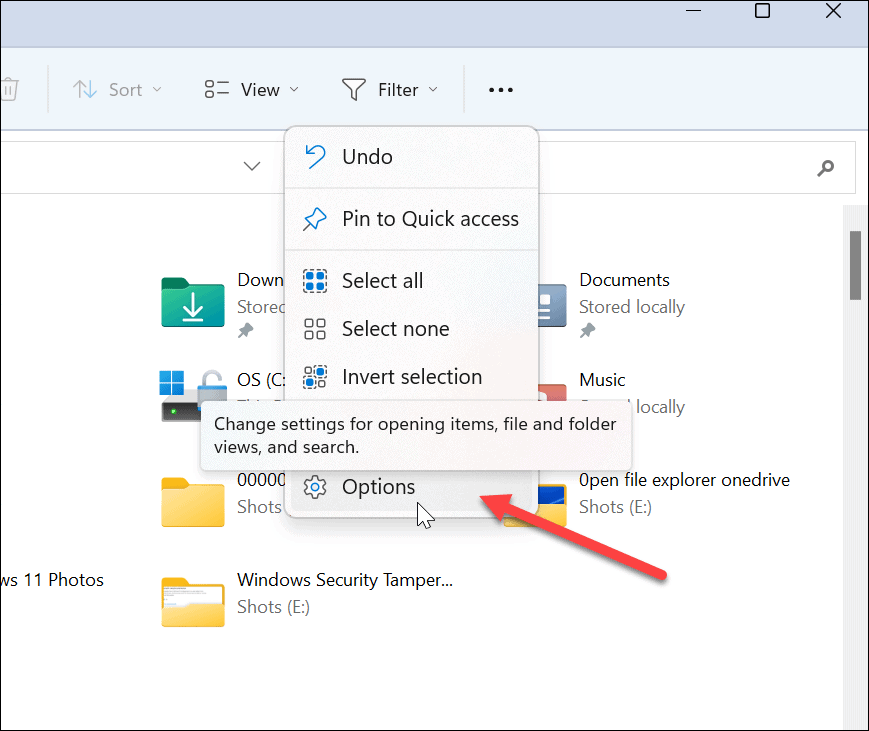Viewport: 869px width, 731px height.
Task: Select the Music folder label
Action: coord(602,380)
